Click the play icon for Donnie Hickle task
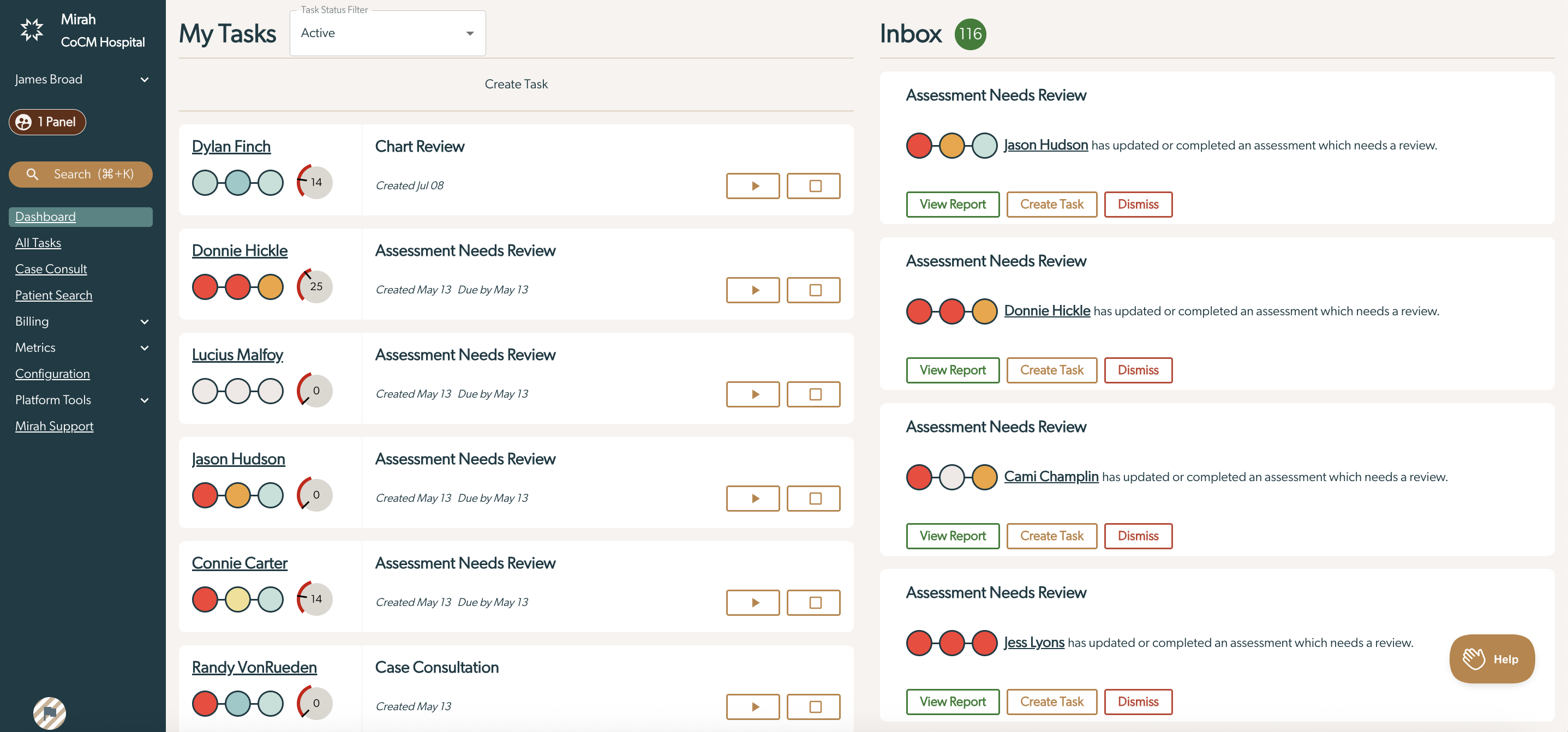This screenshot has height=732, width=1568. point(752,290)
